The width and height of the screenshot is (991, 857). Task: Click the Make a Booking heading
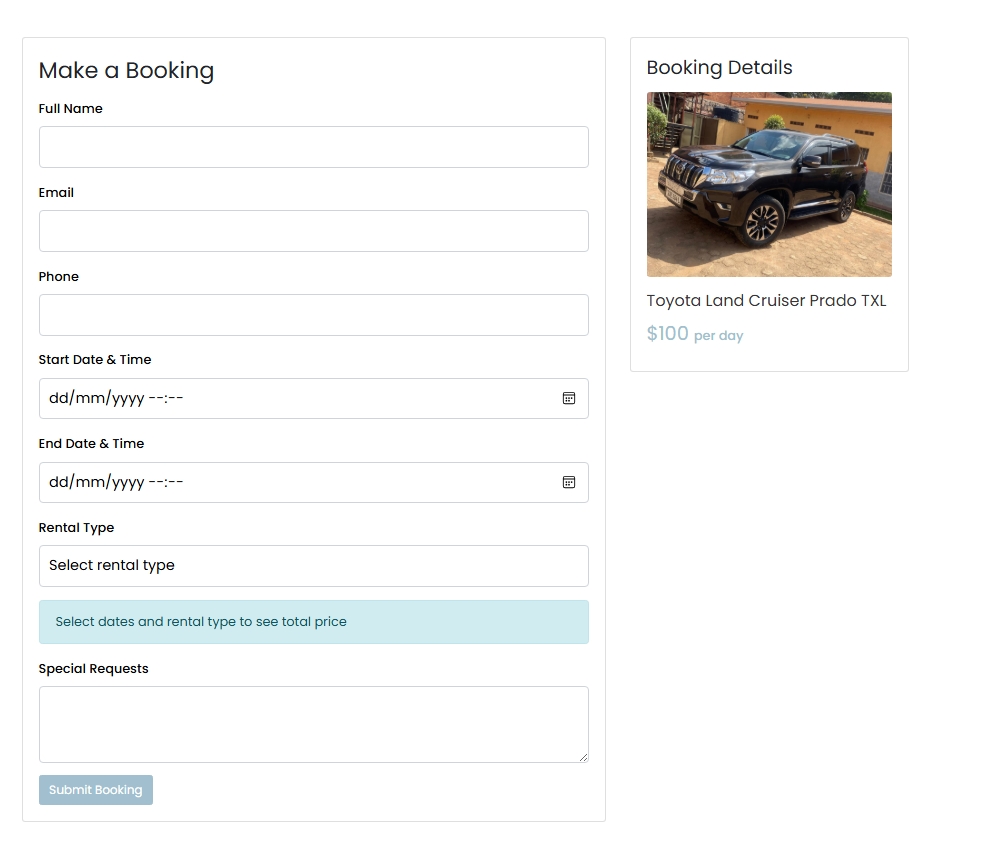coord(126,70)
